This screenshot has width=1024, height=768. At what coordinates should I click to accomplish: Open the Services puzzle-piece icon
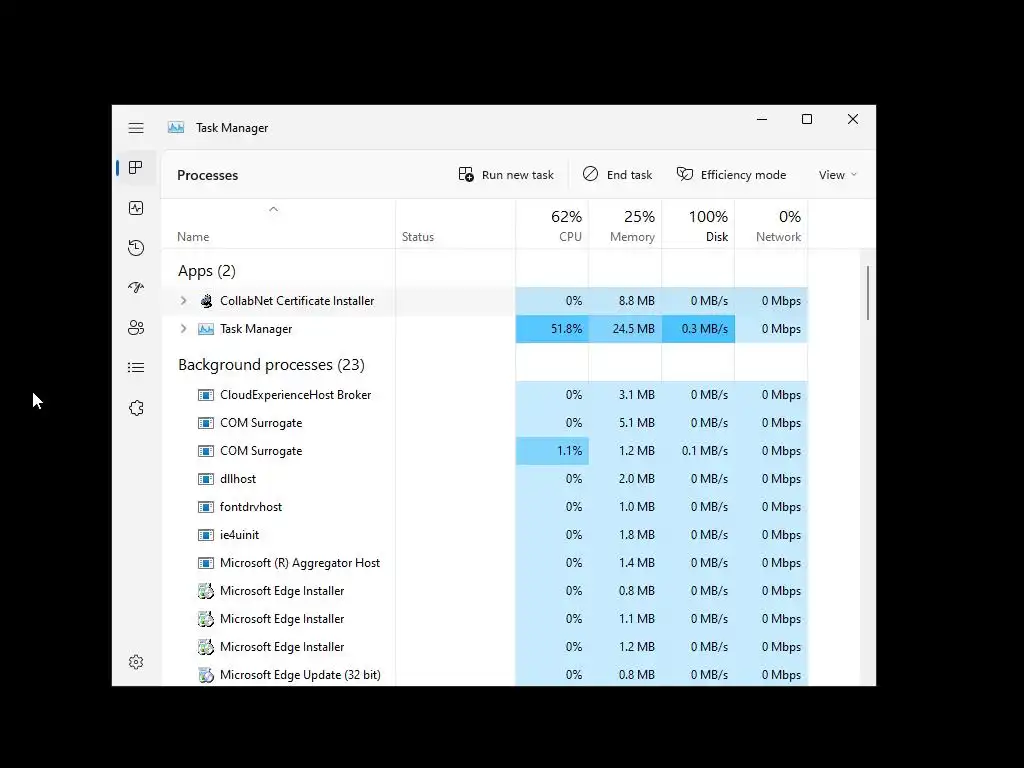point(136,408)
